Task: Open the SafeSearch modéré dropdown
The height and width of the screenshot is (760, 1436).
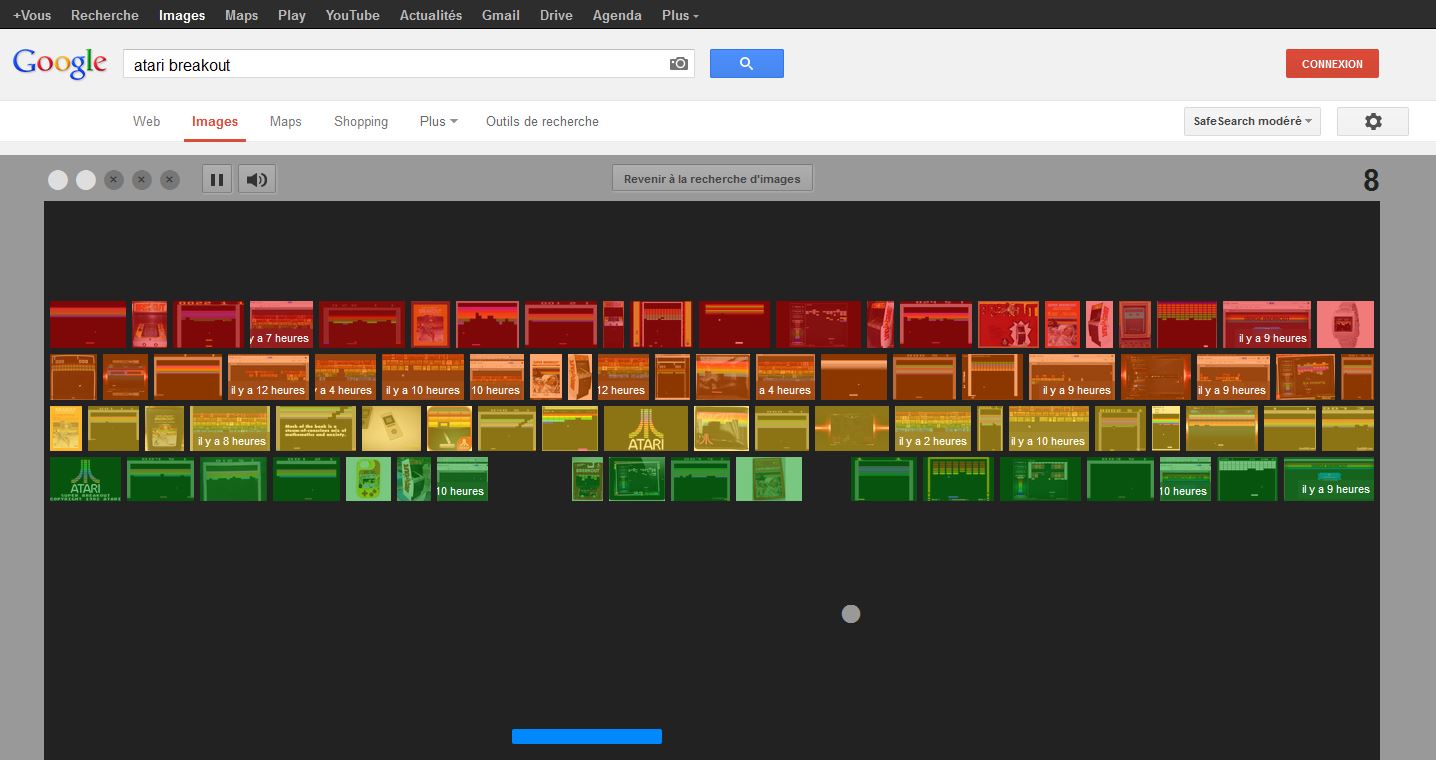Action: click(x=1251, y=121)
